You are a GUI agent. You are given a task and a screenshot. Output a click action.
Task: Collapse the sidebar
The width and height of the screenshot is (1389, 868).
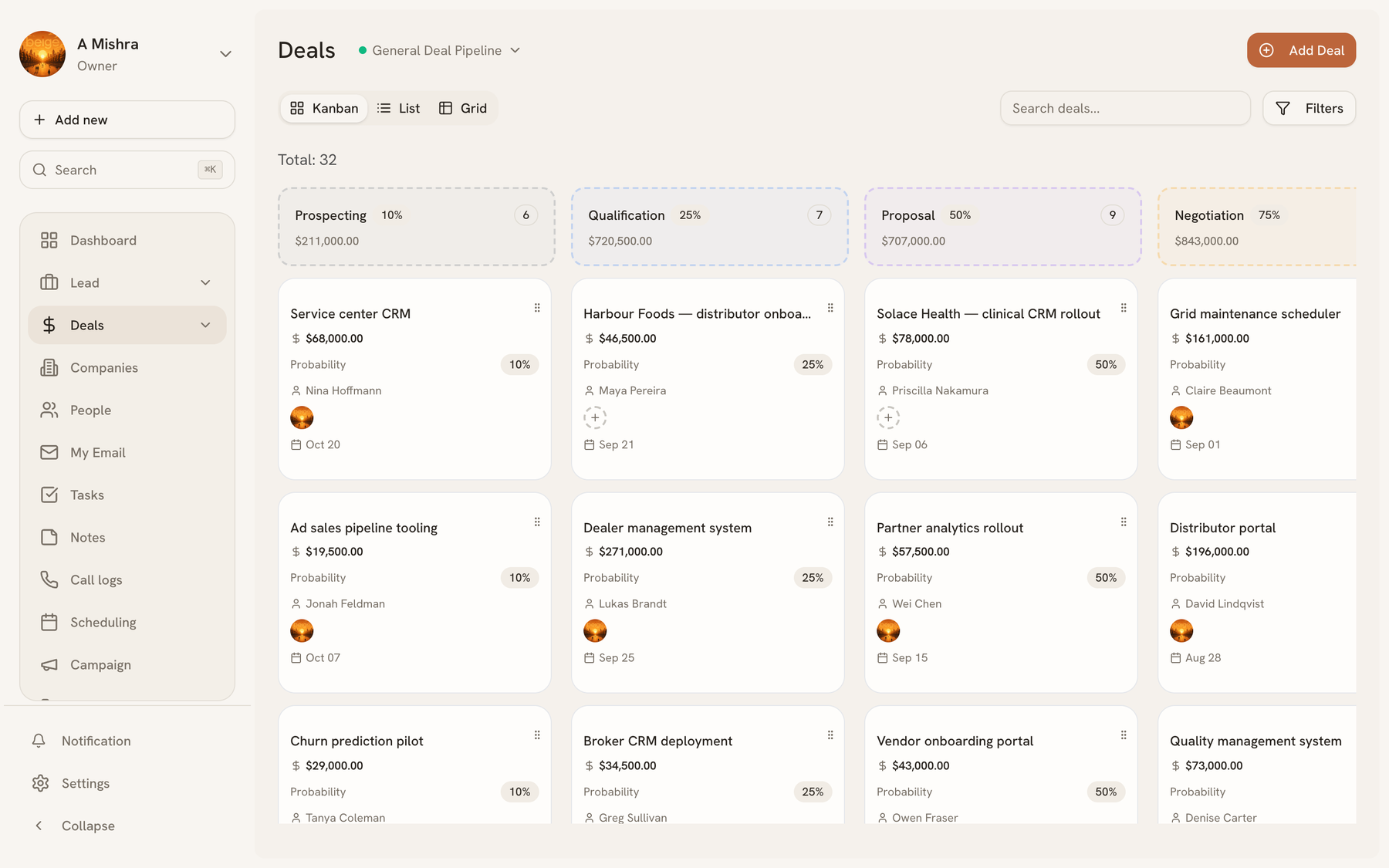(x=74, y=826)
